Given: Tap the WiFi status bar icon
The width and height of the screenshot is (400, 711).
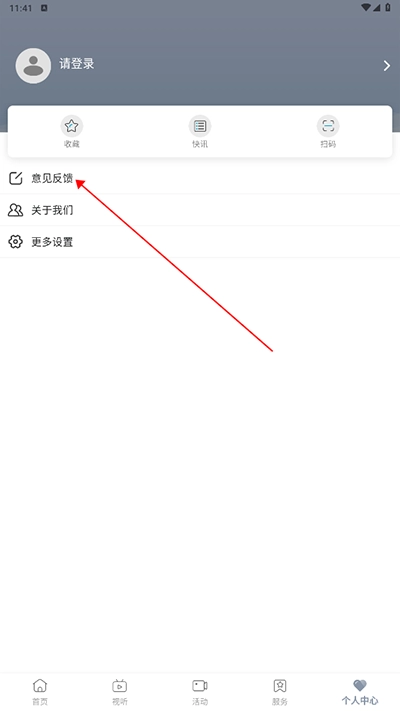Looking at the screenshot, I should coord(366,8).
